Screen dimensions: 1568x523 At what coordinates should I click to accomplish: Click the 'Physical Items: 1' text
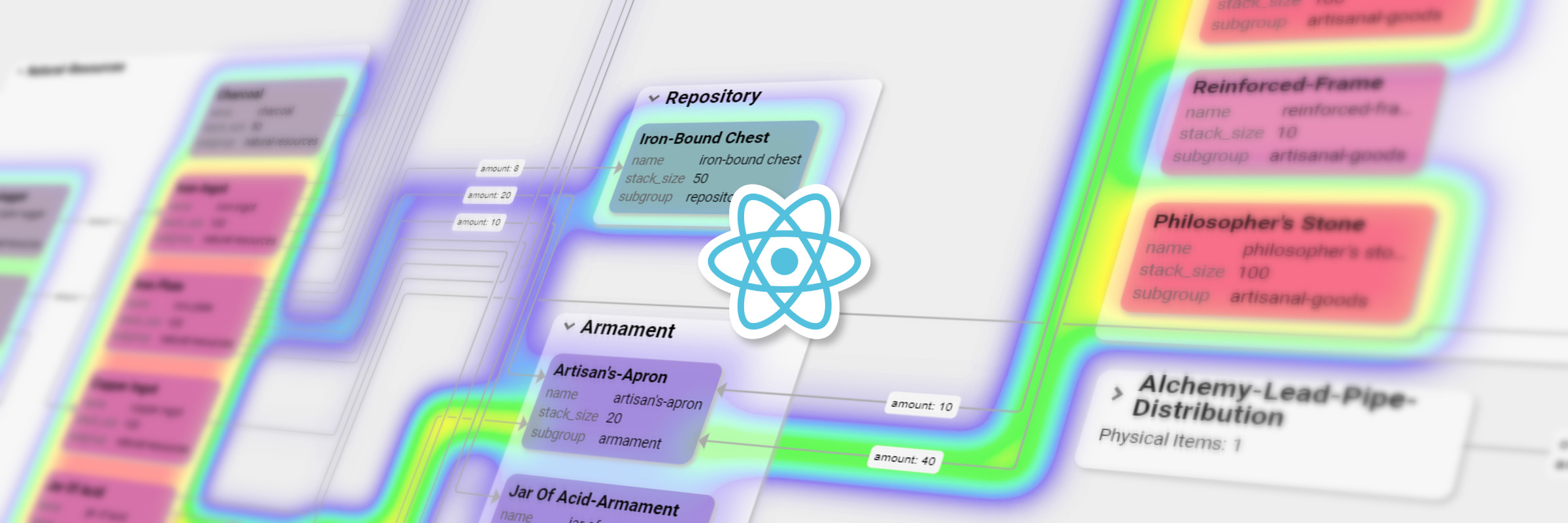pos(1169,439)
